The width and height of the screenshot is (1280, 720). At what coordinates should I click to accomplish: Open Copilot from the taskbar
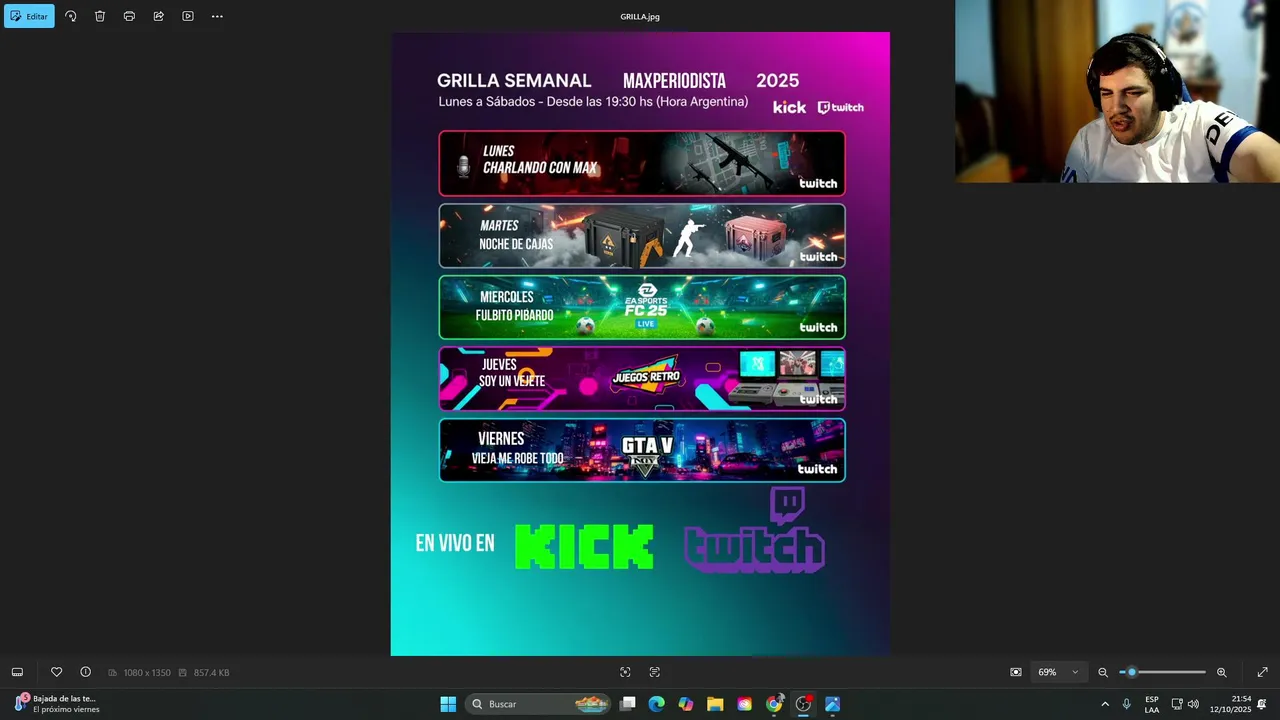[x=685, y=704]
